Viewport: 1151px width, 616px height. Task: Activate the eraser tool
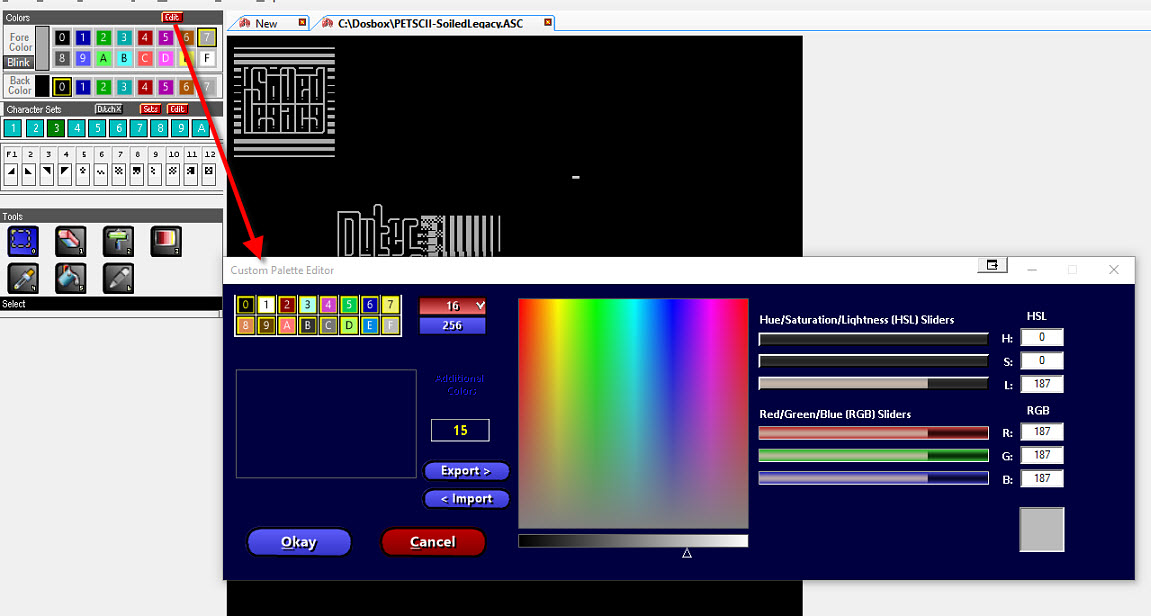point(70,240)
